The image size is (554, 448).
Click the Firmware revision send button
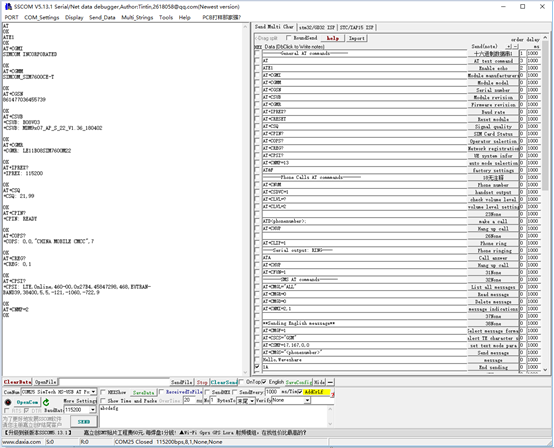[493, 105]
